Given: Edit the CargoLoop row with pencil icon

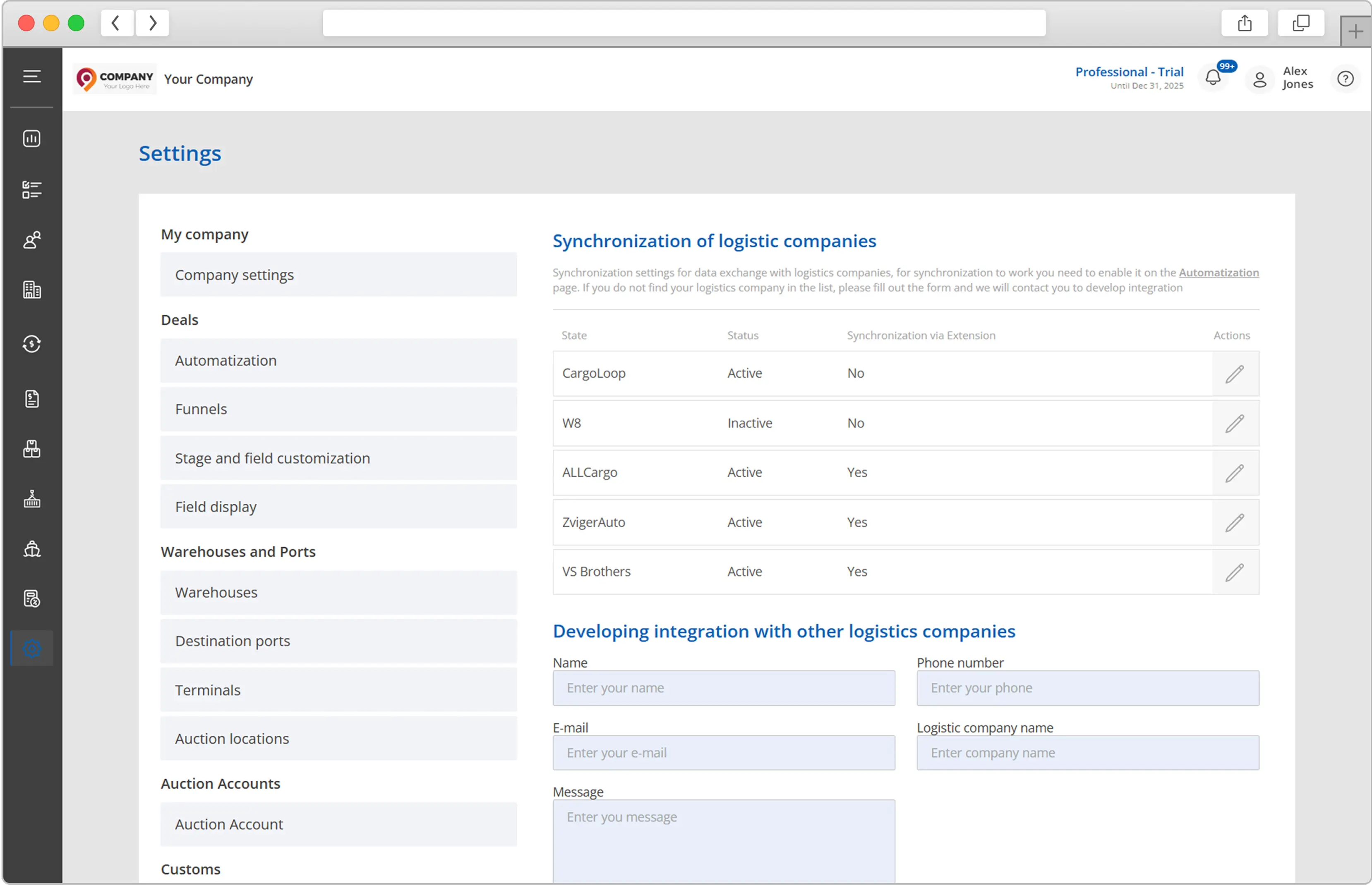Looking at the screenshot, I should pyautogui.click(x=1235, y=373).
